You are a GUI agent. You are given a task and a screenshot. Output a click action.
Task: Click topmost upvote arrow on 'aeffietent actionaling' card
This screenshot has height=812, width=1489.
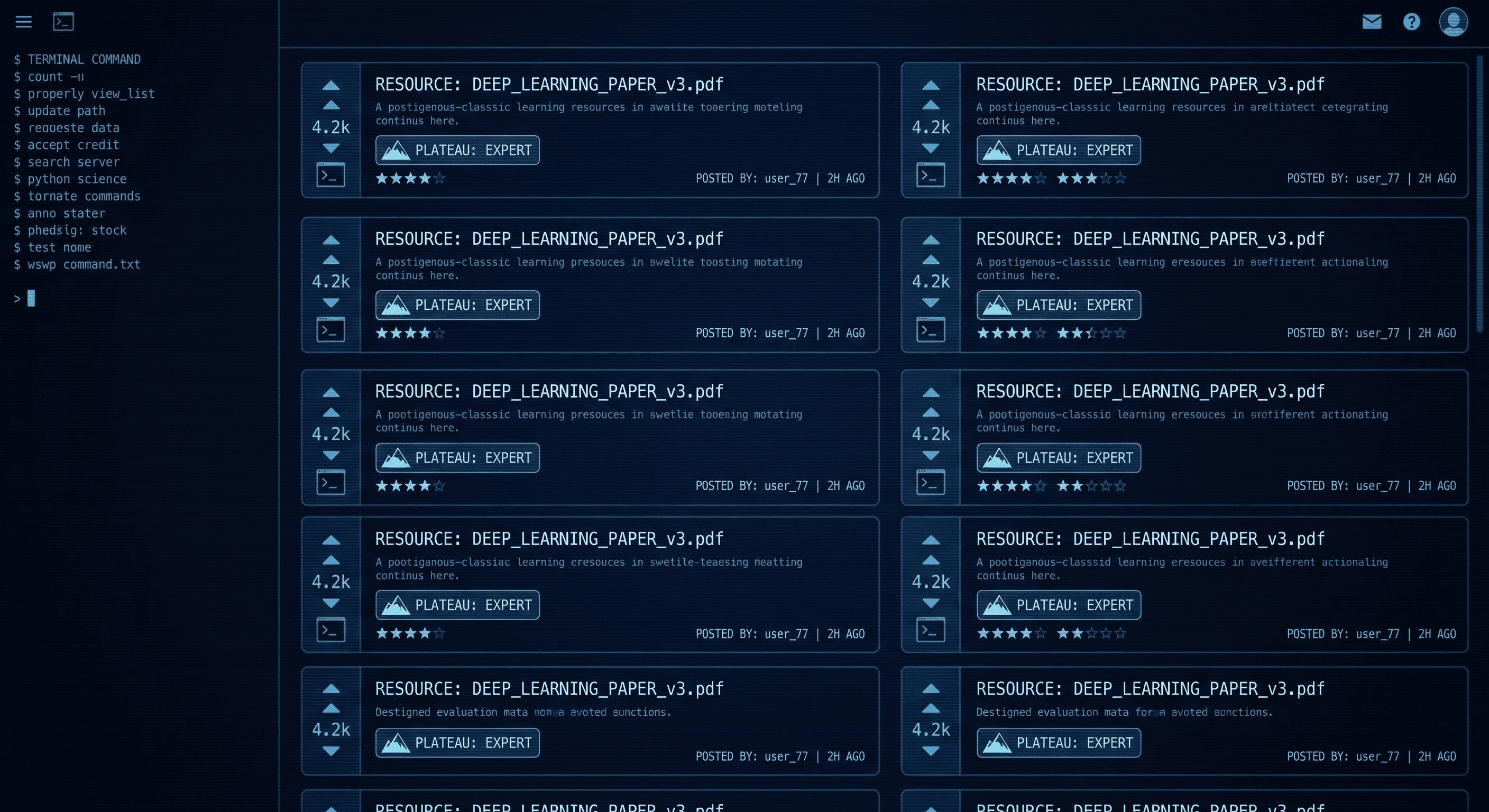tap(931, 240)
